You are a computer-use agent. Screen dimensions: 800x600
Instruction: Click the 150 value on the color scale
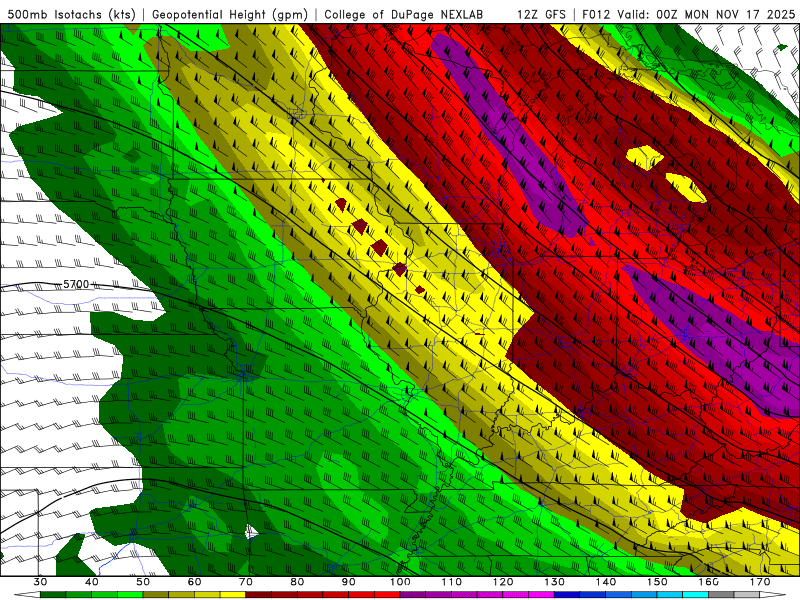[657, 582]
